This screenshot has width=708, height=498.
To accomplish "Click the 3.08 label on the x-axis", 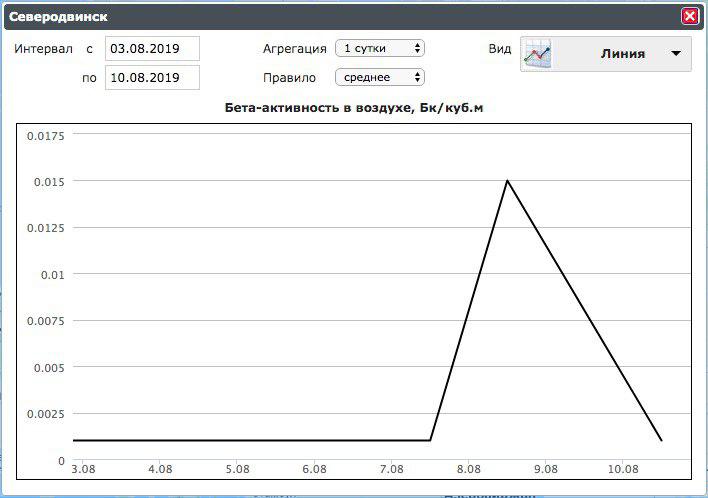I will point(83,469).
